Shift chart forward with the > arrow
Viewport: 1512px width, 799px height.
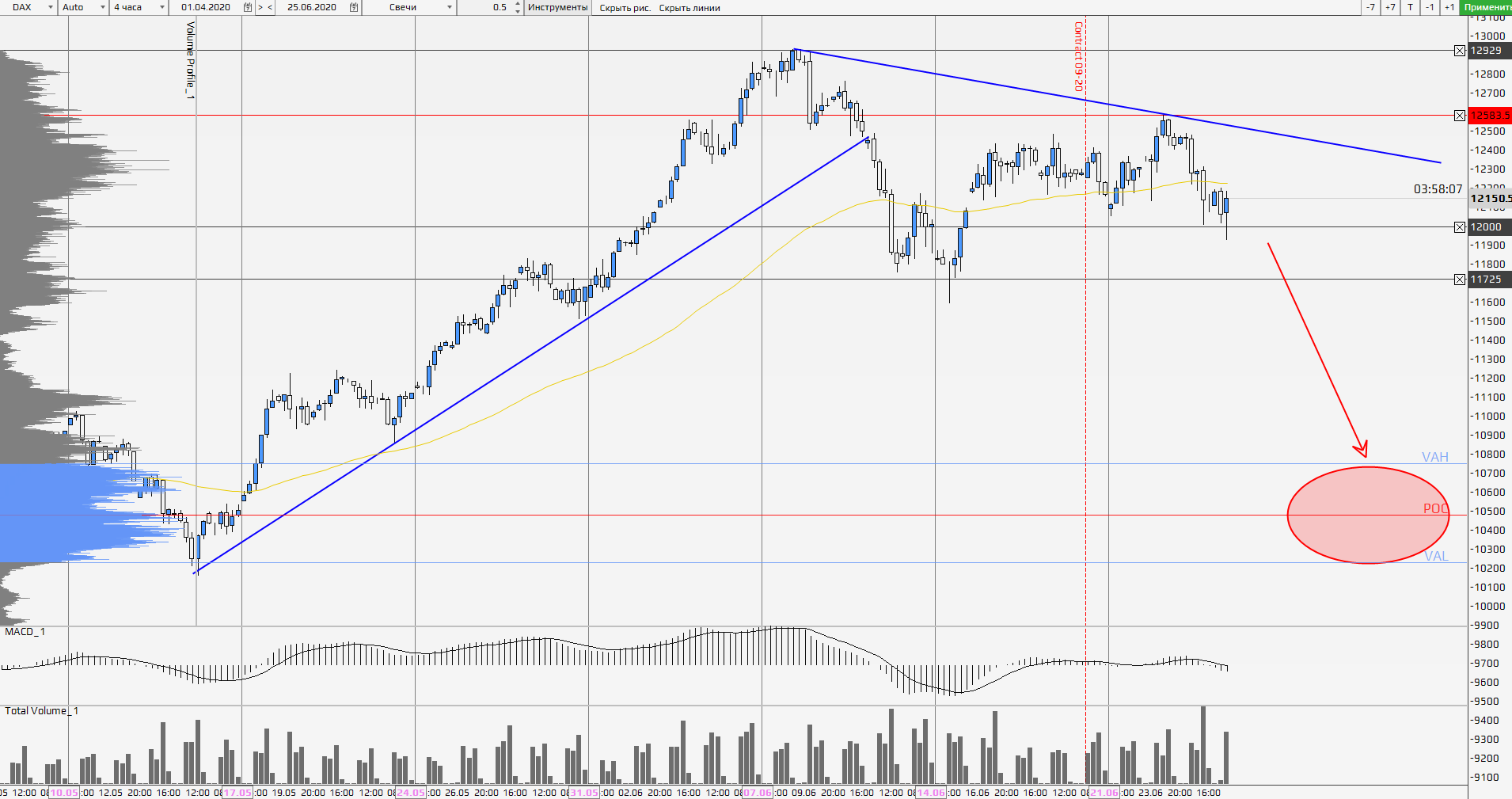click(260, 7)
